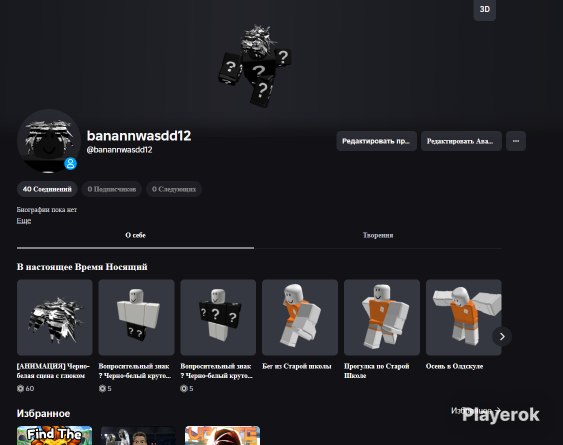Click the В настоящее Время Носящий heading
The width and height of the screenshot is (563, 445).
coord(82,267)
